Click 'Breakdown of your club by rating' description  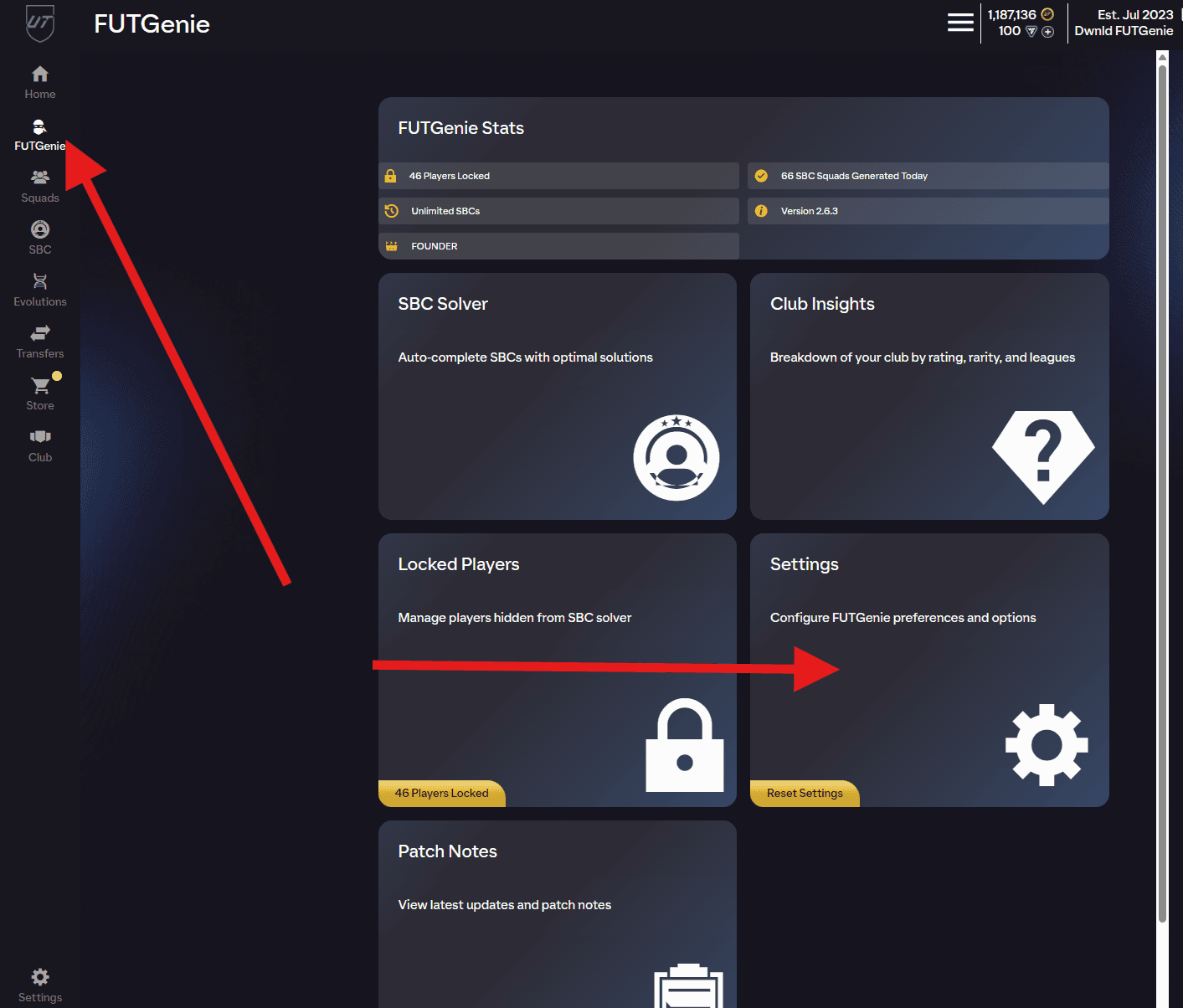(923, 357)
